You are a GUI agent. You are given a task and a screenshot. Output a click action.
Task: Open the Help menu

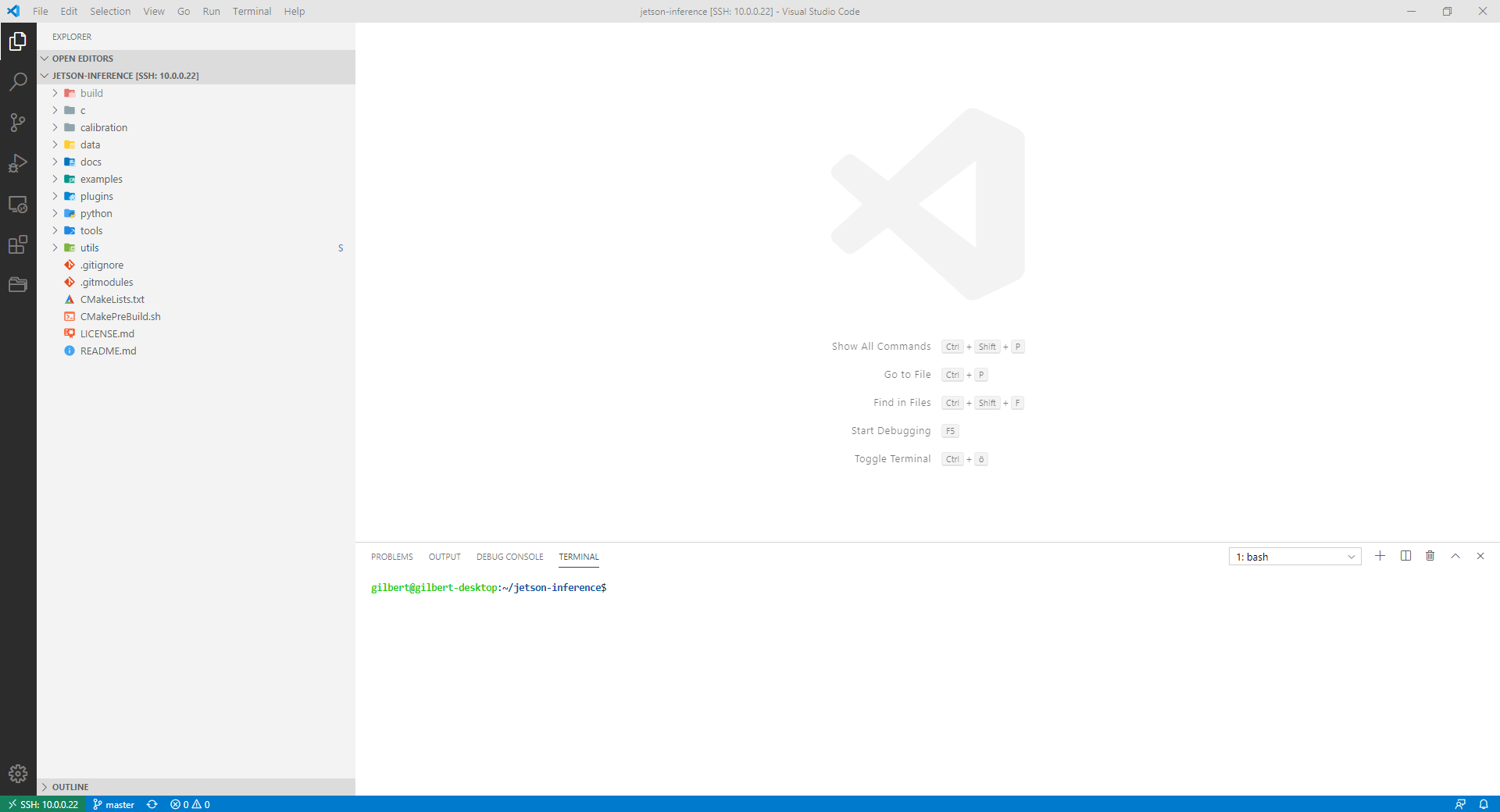295,11
